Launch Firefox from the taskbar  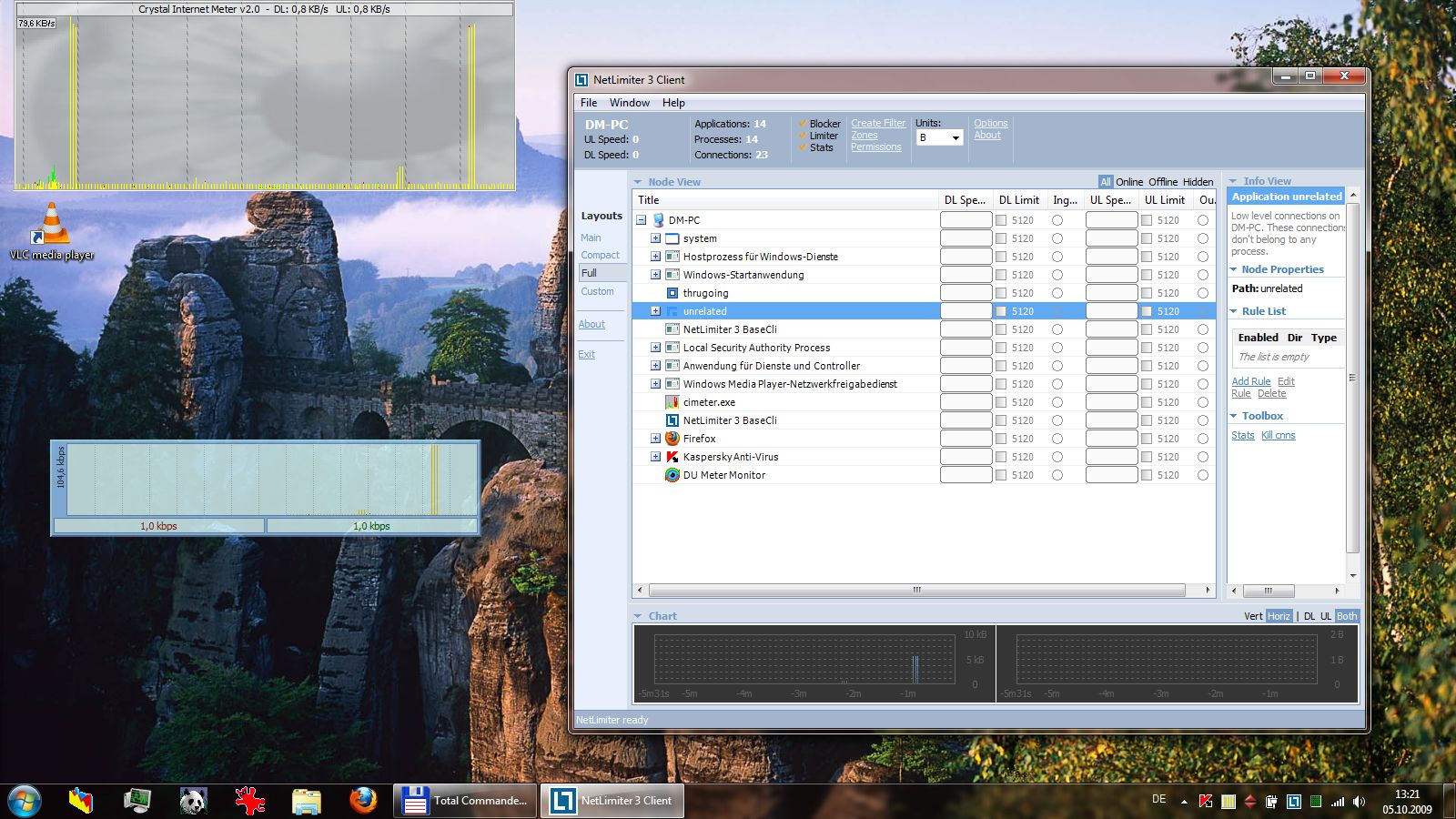363,801
